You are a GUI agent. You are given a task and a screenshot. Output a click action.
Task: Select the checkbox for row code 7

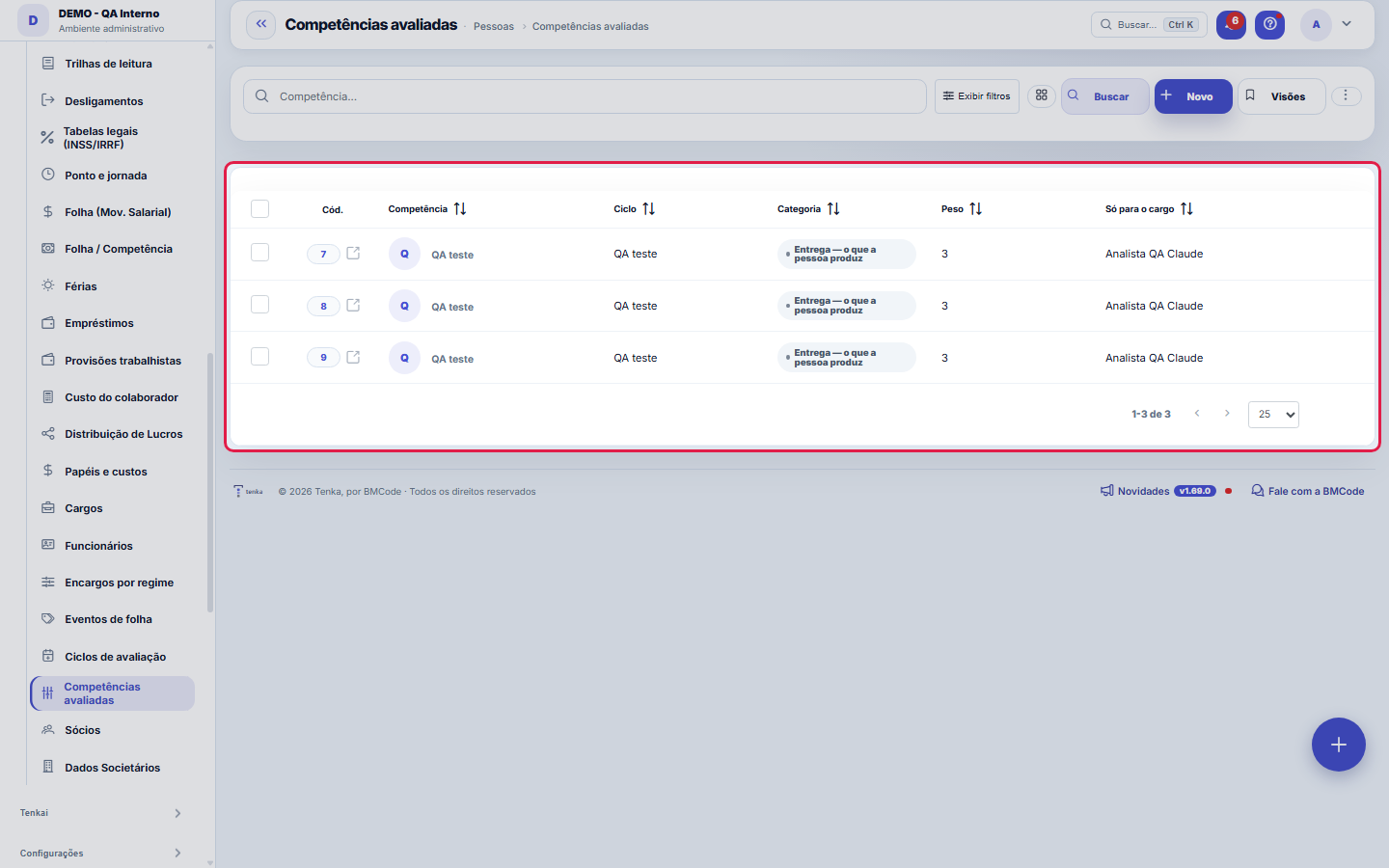tap(259, 253)
